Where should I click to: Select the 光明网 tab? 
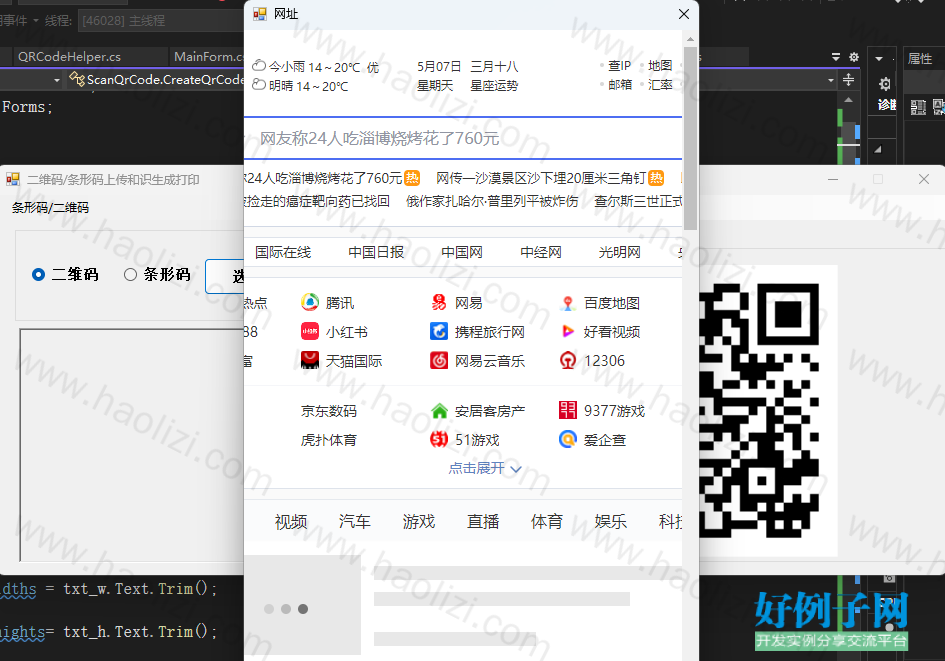[x=619, y=252]
